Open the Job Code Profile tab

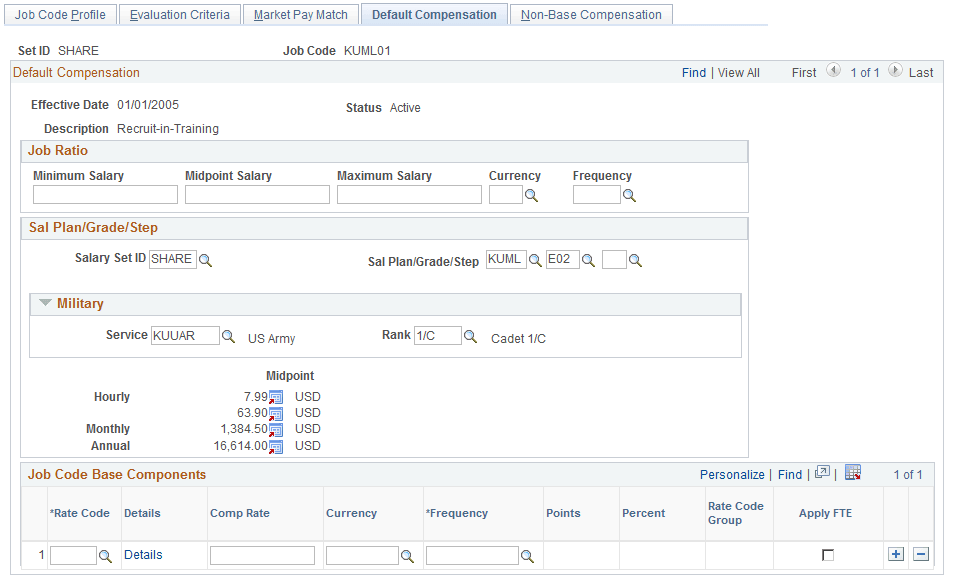pos(60,14)
